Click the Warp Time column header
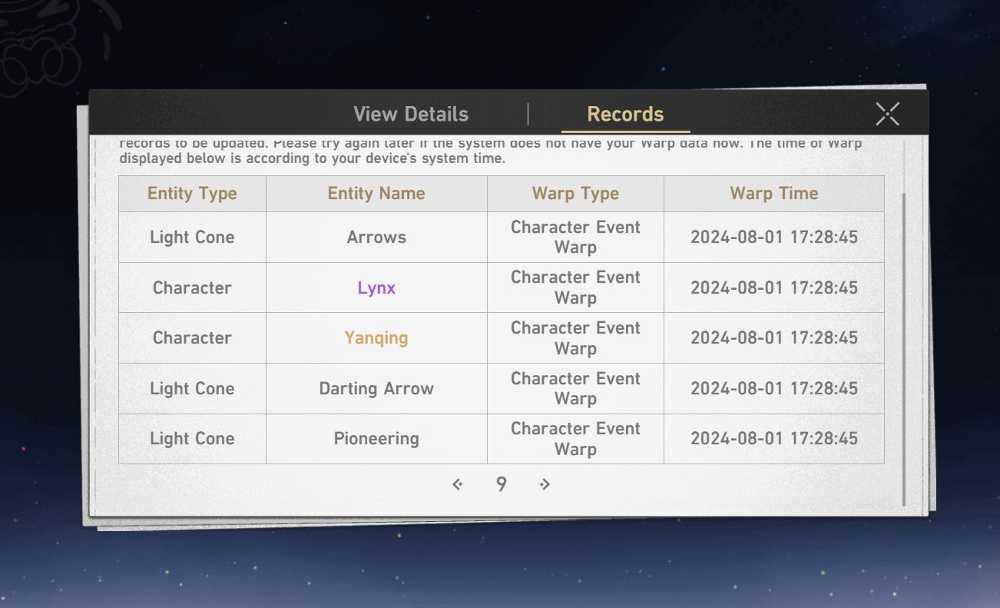 [774, 193]
